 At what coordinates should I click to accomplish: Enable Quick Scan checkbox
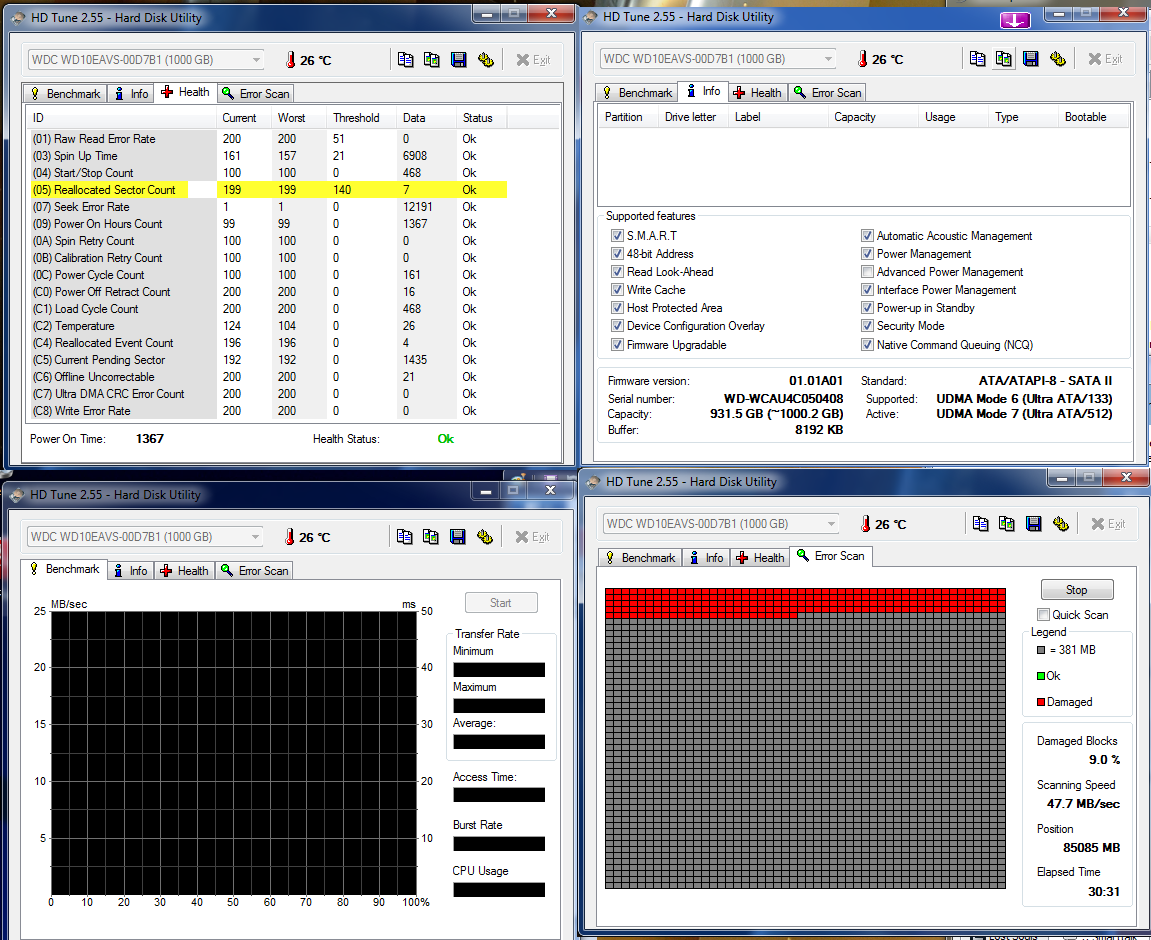point(1043,614)
